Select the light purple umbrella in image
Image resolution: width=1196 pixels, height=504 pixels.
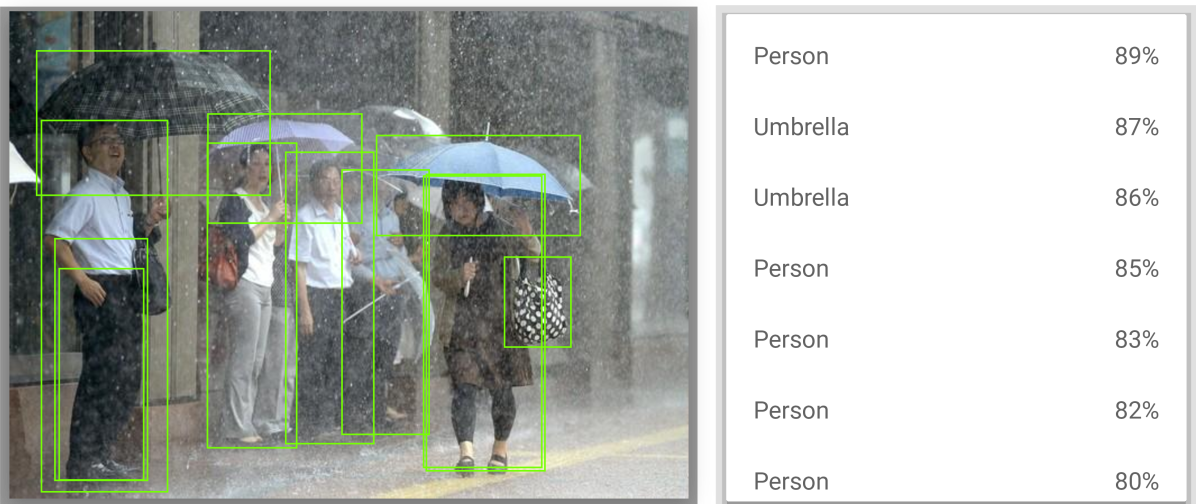tap(287, 133)
